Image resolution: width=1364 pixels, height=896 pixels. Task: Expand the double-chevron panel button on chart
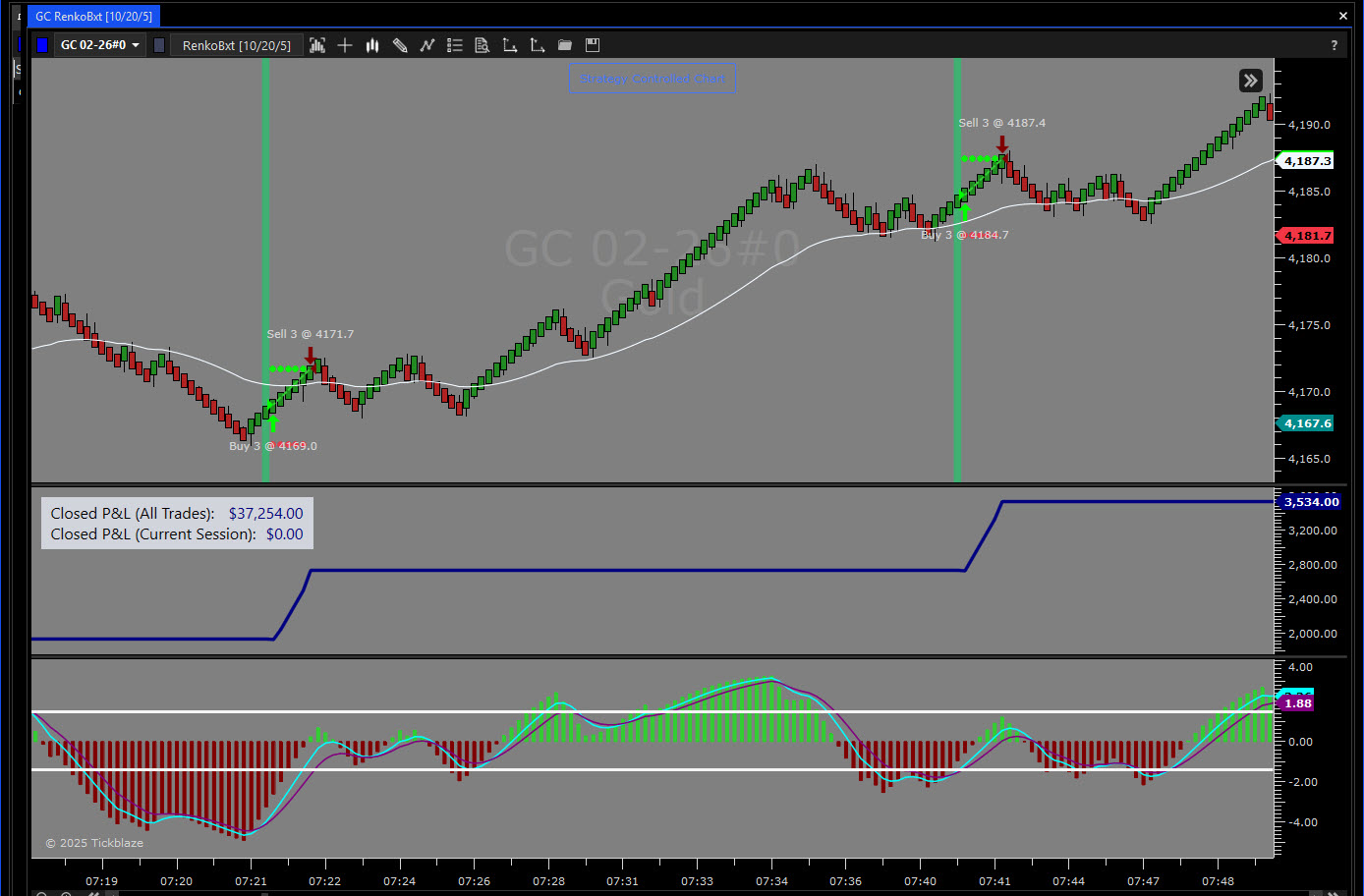1250,81
